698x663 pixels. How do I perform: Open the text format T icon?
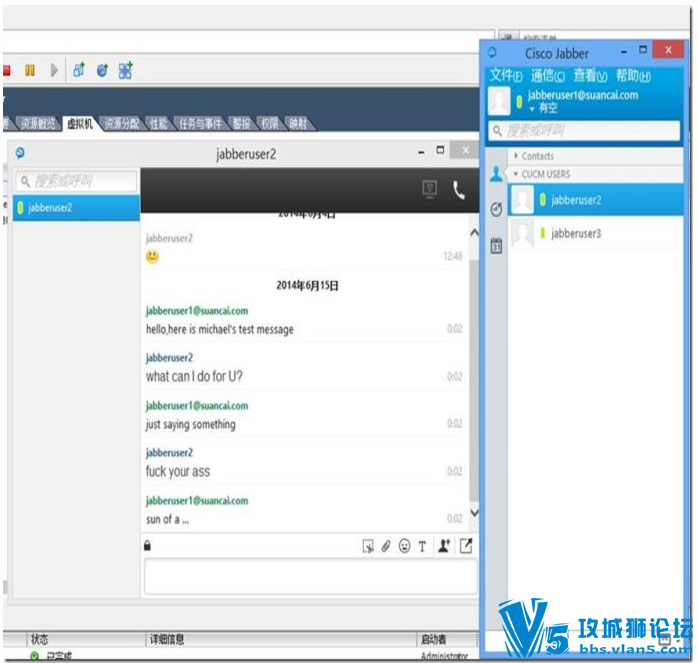click(422, 546)
